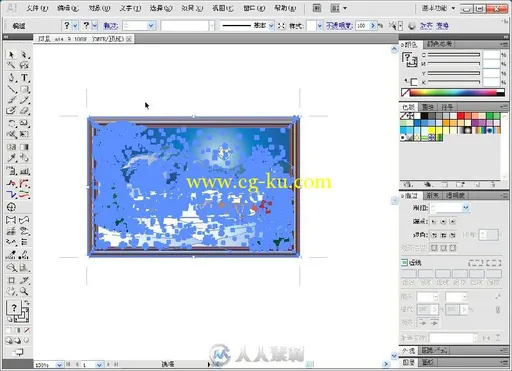Switch to the 颜色参考 color guide tab
512x371 pixels.
pos(439,44)
